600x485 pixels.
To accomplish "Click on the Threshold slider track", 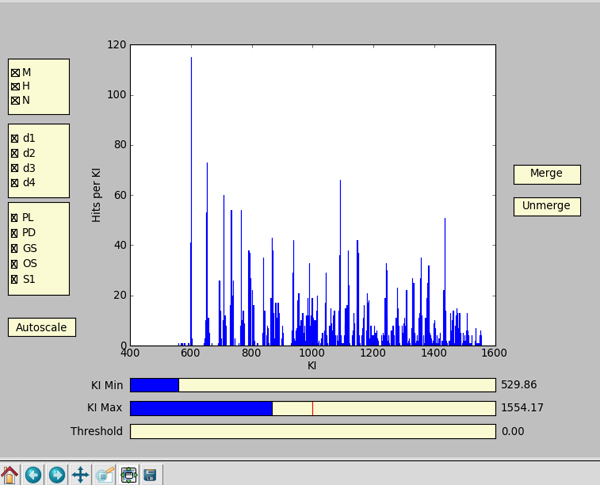I will click(312, 431).
